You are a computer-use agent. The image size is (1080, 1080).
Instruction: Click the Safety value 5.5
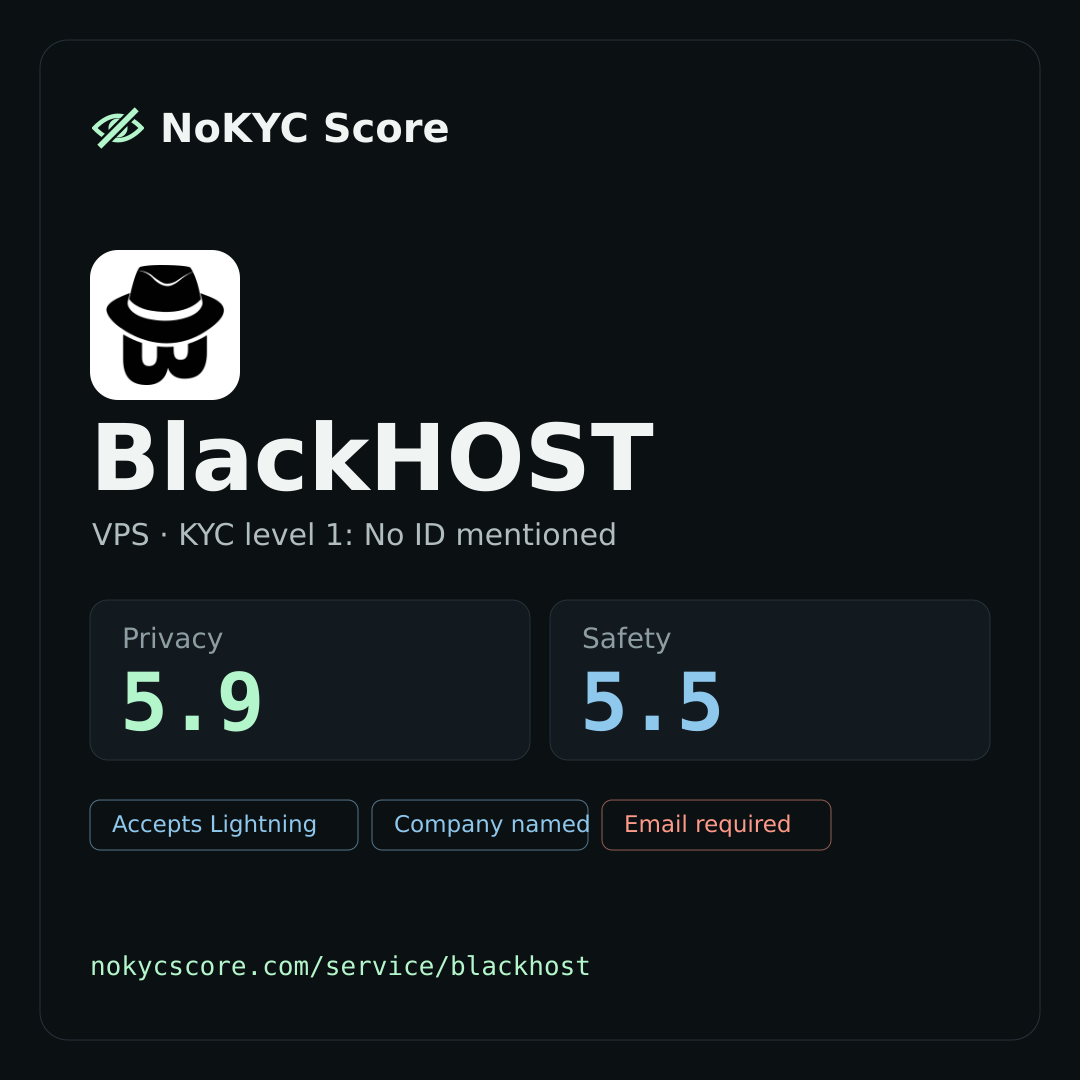click(x=652, y=703)
